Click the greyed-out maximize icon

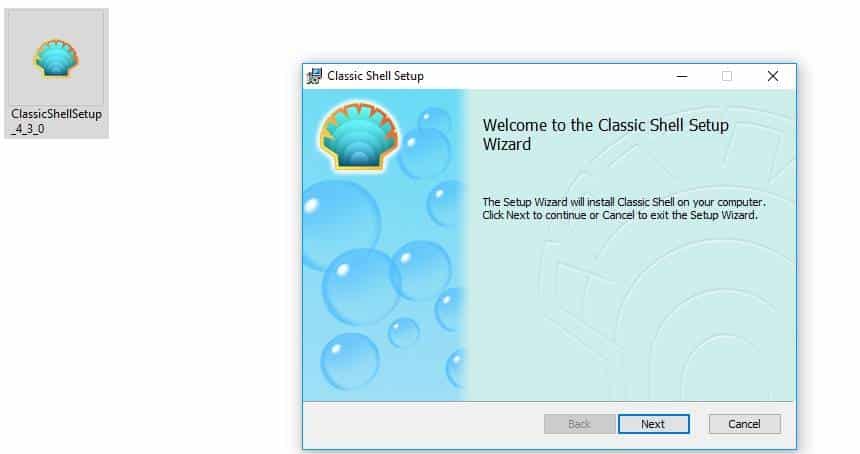[x=727, y=76]
